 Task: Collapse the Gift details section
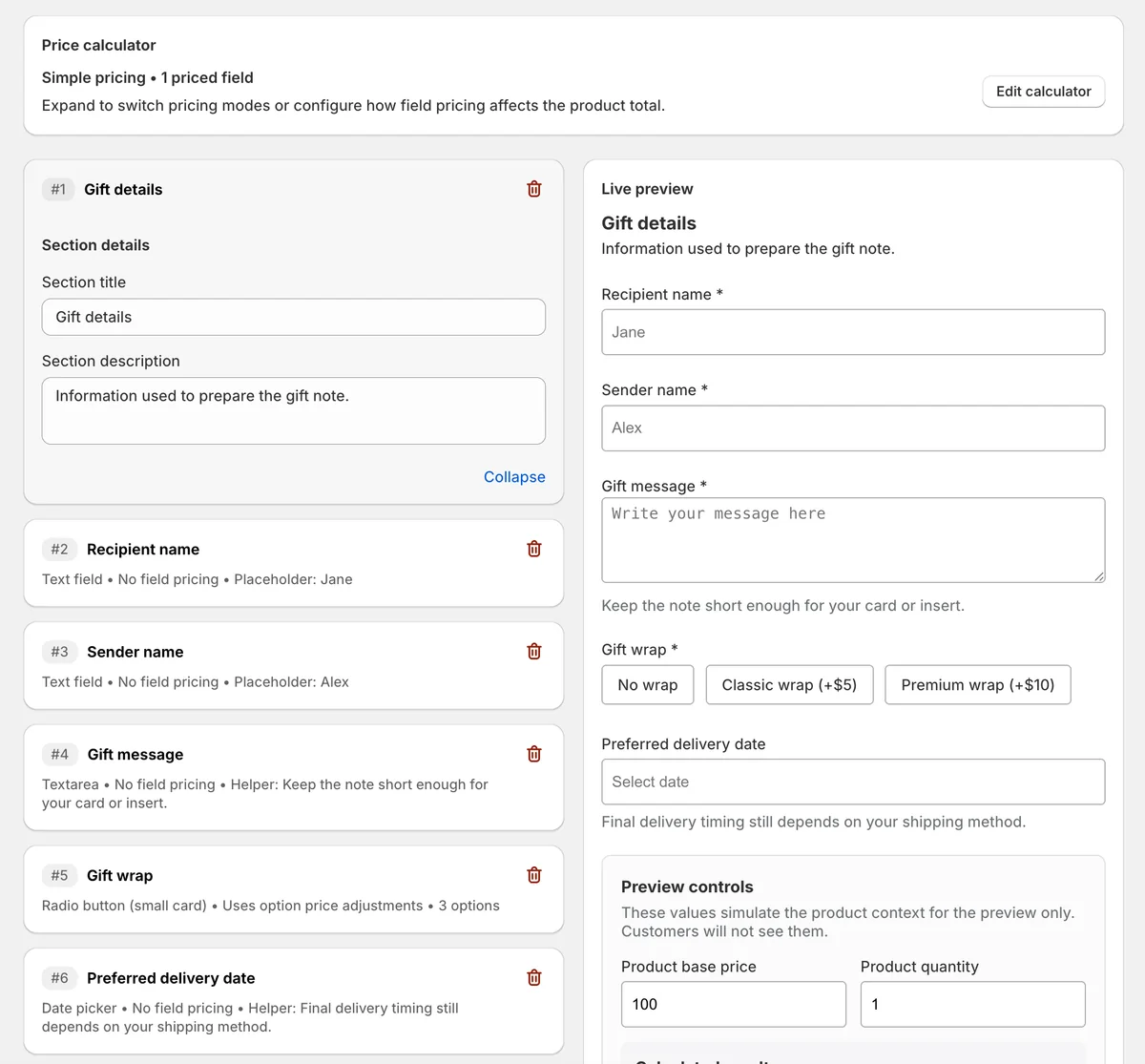pos(514,477)
